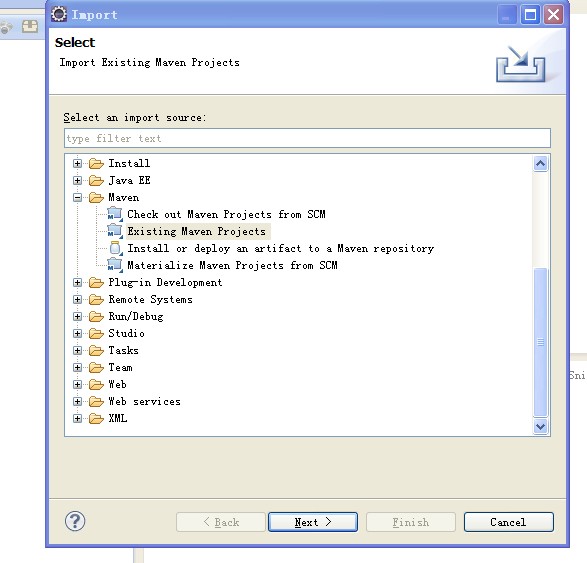This screenshot has width=587, height=563.
Task: Click the Install folder icon
Action: (96, 164)
